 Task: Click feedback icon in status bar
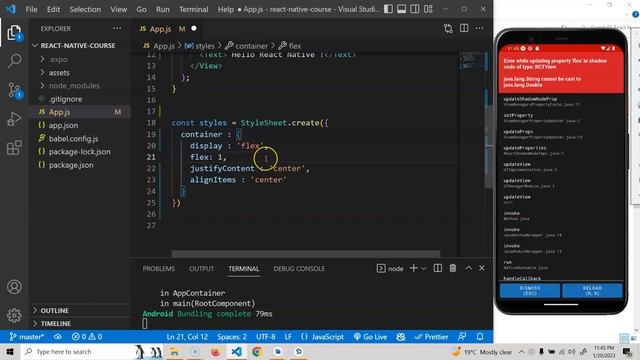(x=462, y=337)
